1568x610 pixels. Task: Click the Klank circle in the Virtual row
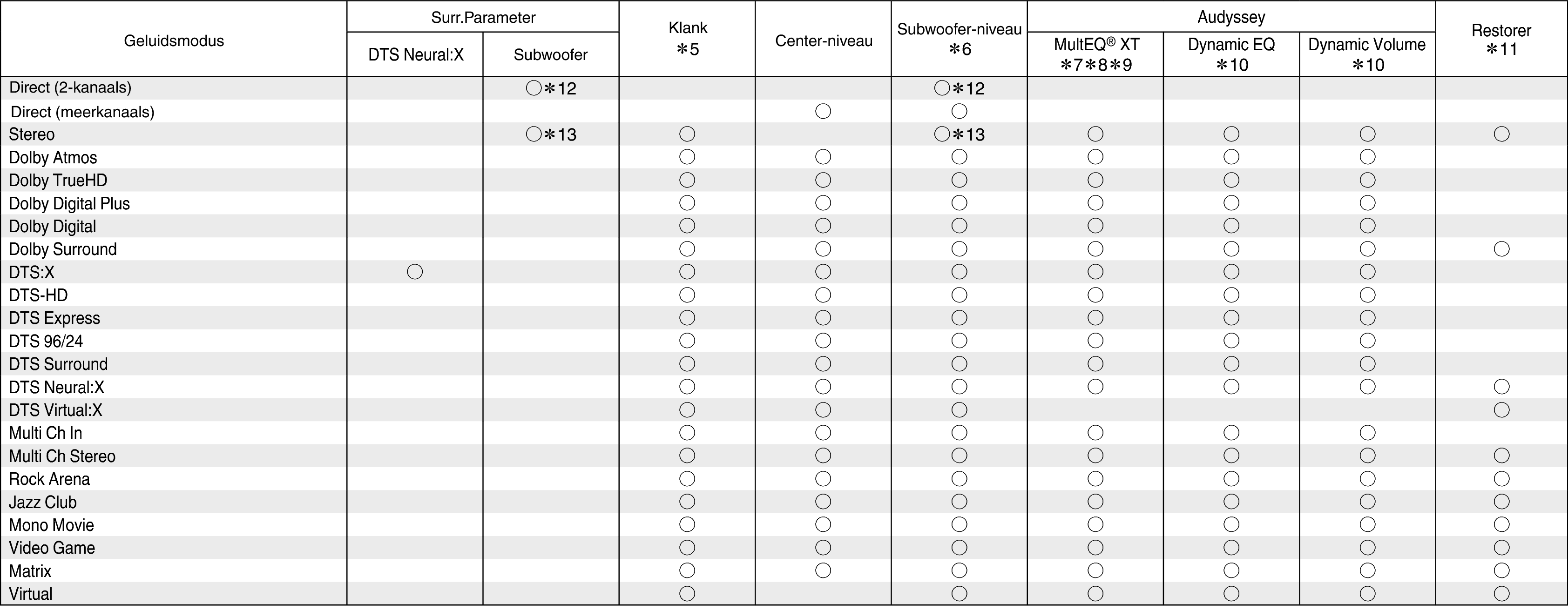click(687, 594)
